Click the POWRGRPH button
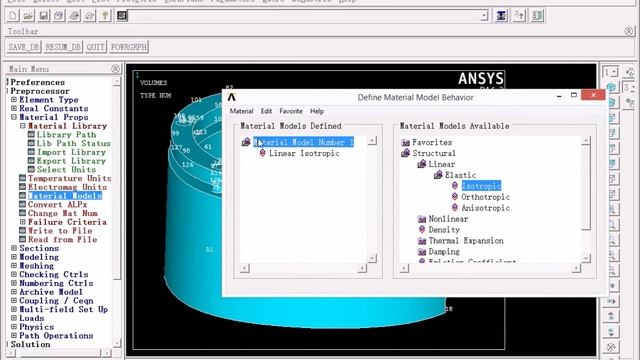Screen dimensions: 640x360 (129, 47)
